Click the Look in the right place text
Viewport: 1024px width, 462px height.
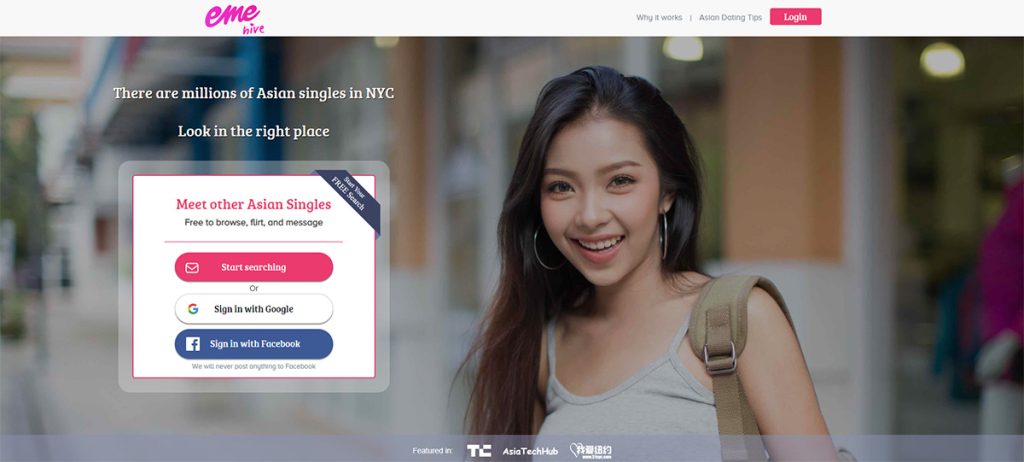click(253, 131)
